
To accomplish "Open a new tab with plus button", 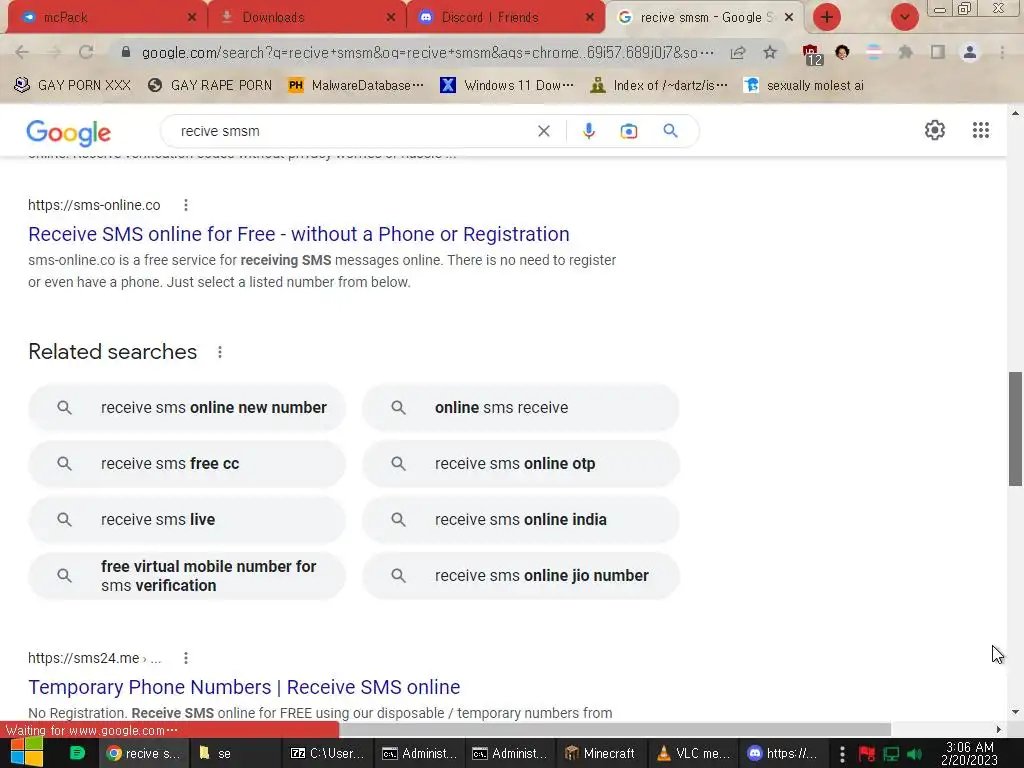I will (827, 17).
